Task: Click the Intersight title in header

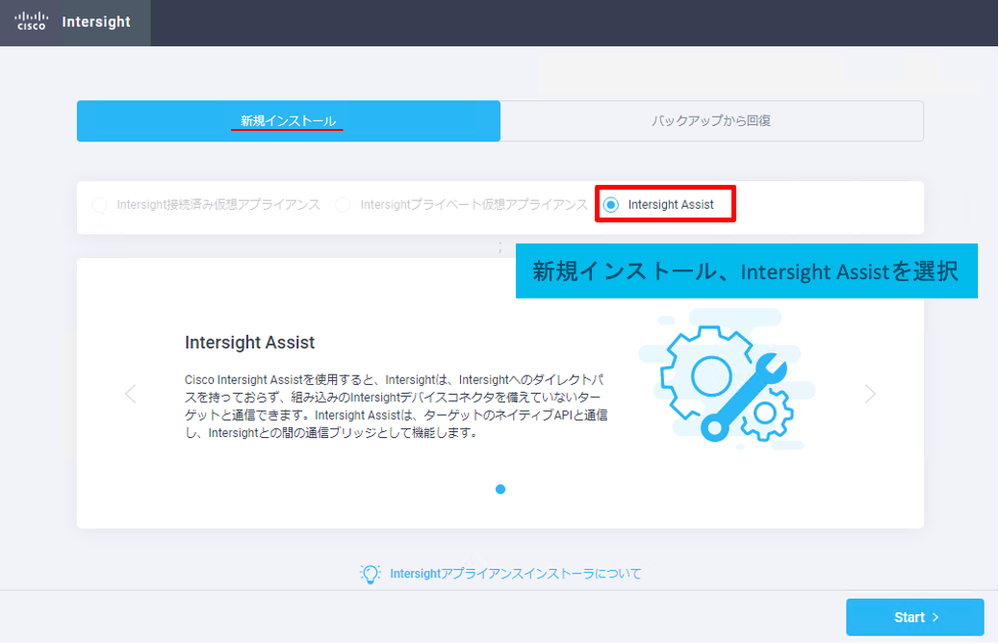Action: tap(96, 22)
